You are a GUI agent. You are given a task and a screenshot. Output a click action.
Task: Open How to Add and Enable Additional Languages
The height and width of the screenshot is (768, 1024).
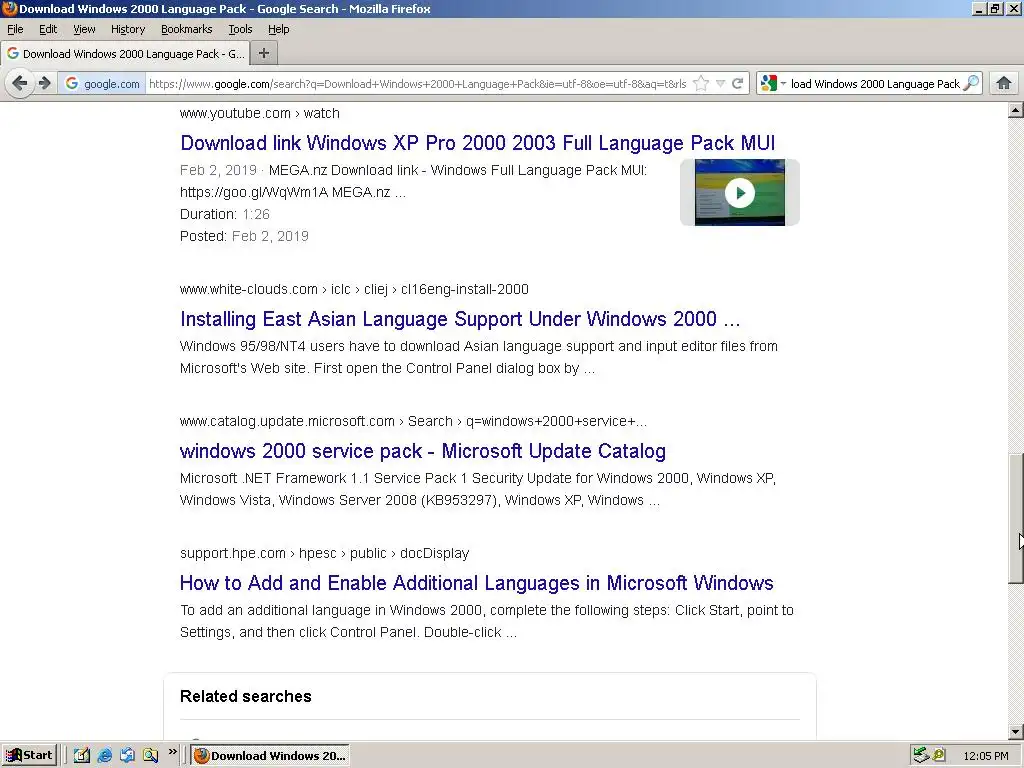pos(477,583)
